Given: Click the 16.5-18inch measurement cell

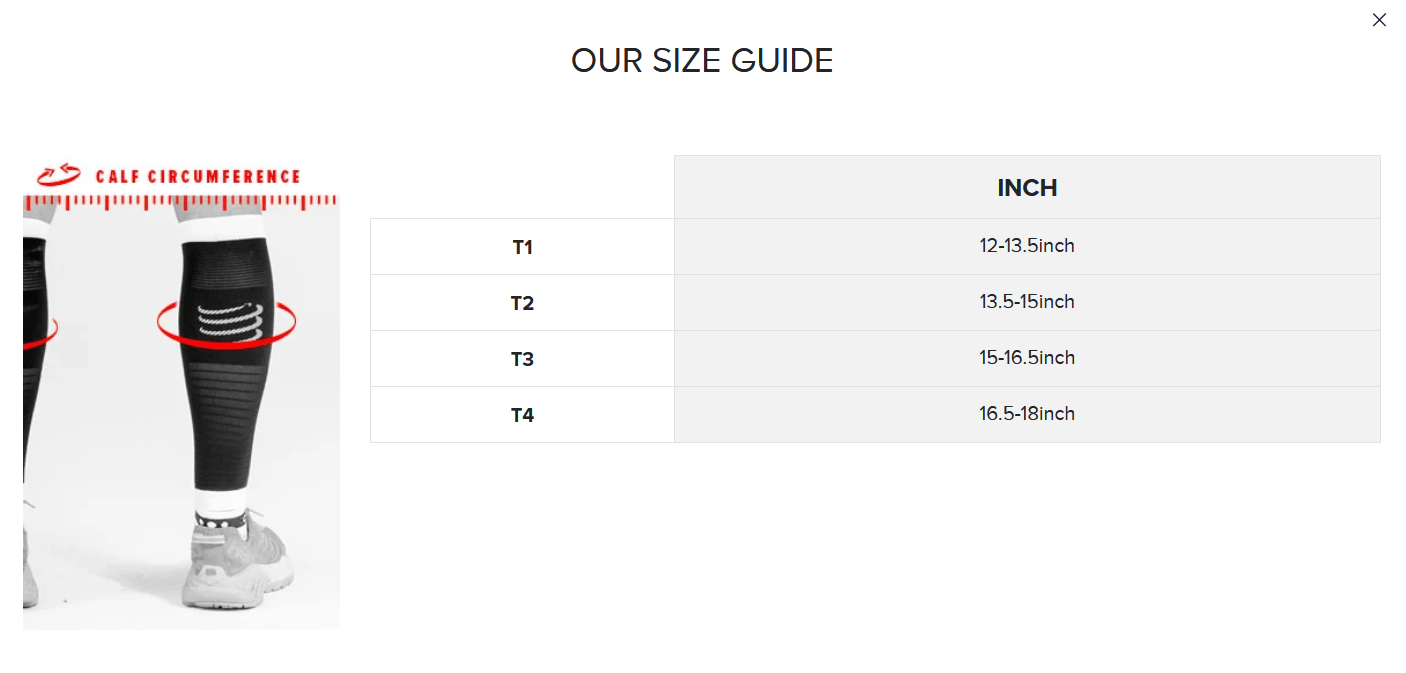Looking at the screenshot, I should (x=1027, y=414).
